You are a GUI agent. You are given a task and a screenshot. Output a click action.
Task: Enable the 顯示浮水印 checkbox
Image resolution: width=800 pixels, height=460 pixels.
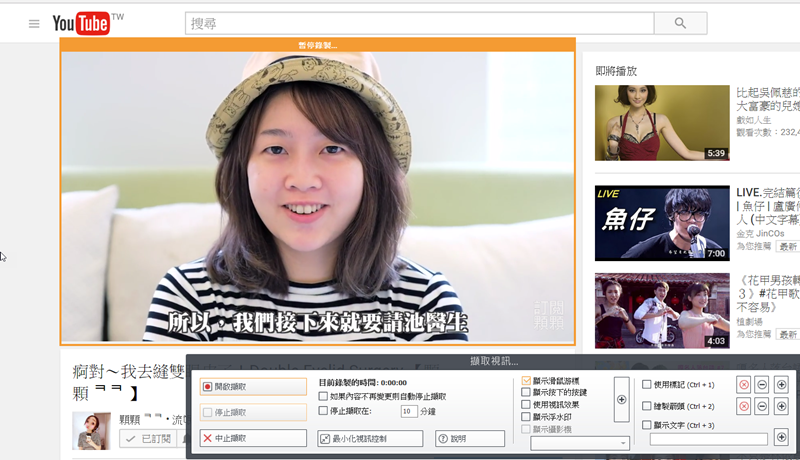point(526,417)
